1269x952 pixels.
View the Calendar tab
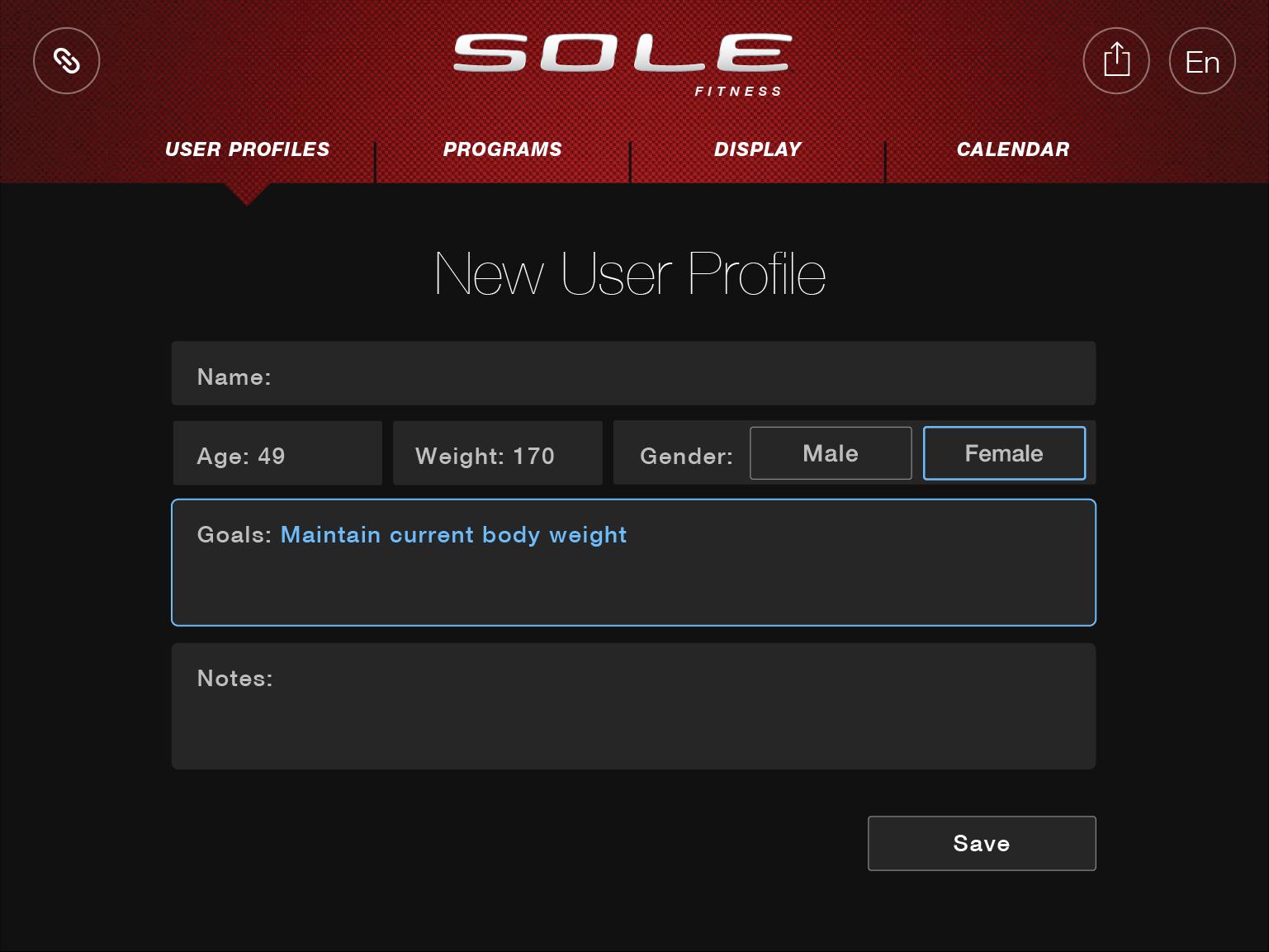pyautogui.click(x=1012, y=149)
